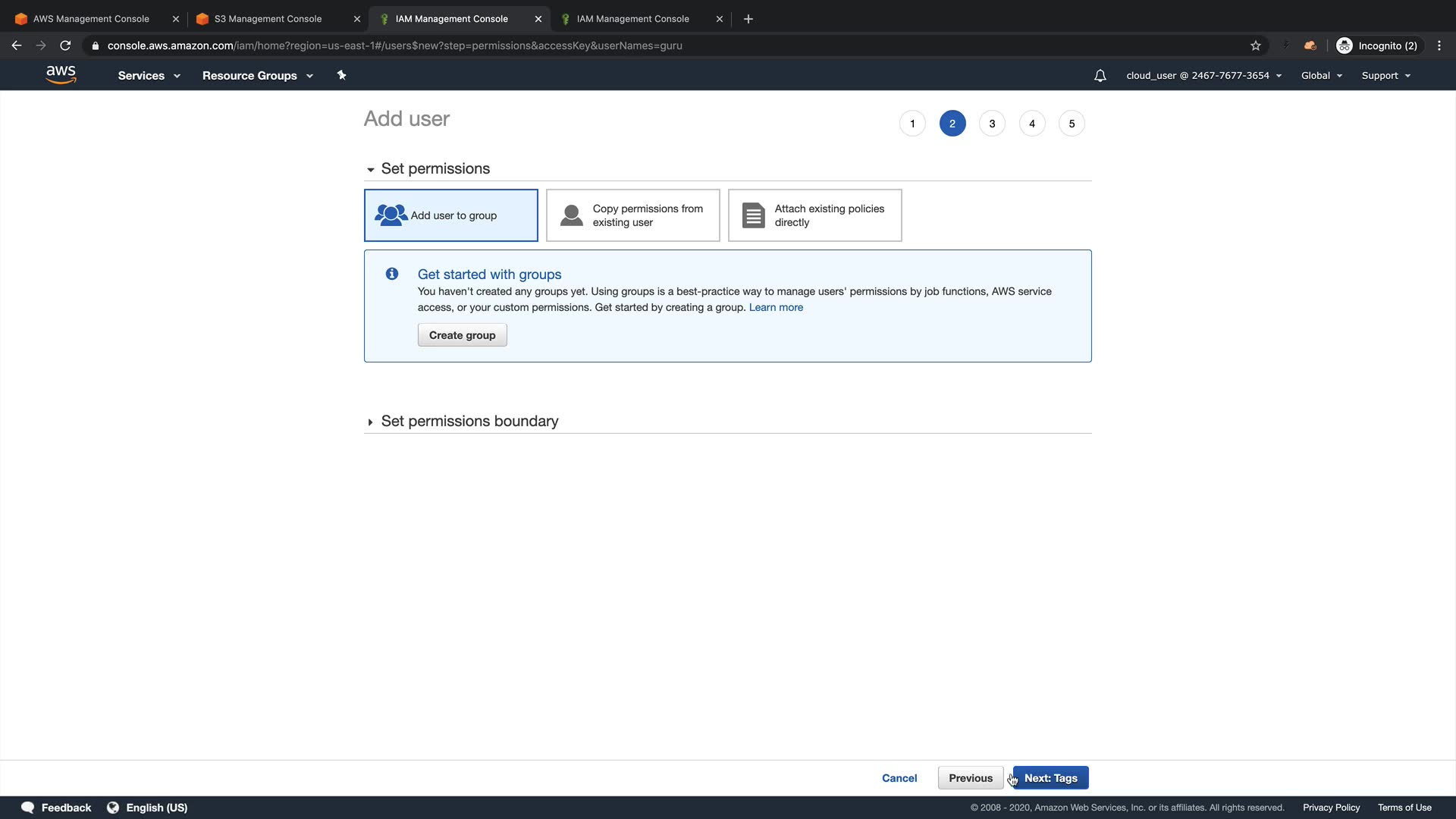The image size is (1456, 819).
Task: Click the Feedback speech bubble icon
Action: [28, 808]
